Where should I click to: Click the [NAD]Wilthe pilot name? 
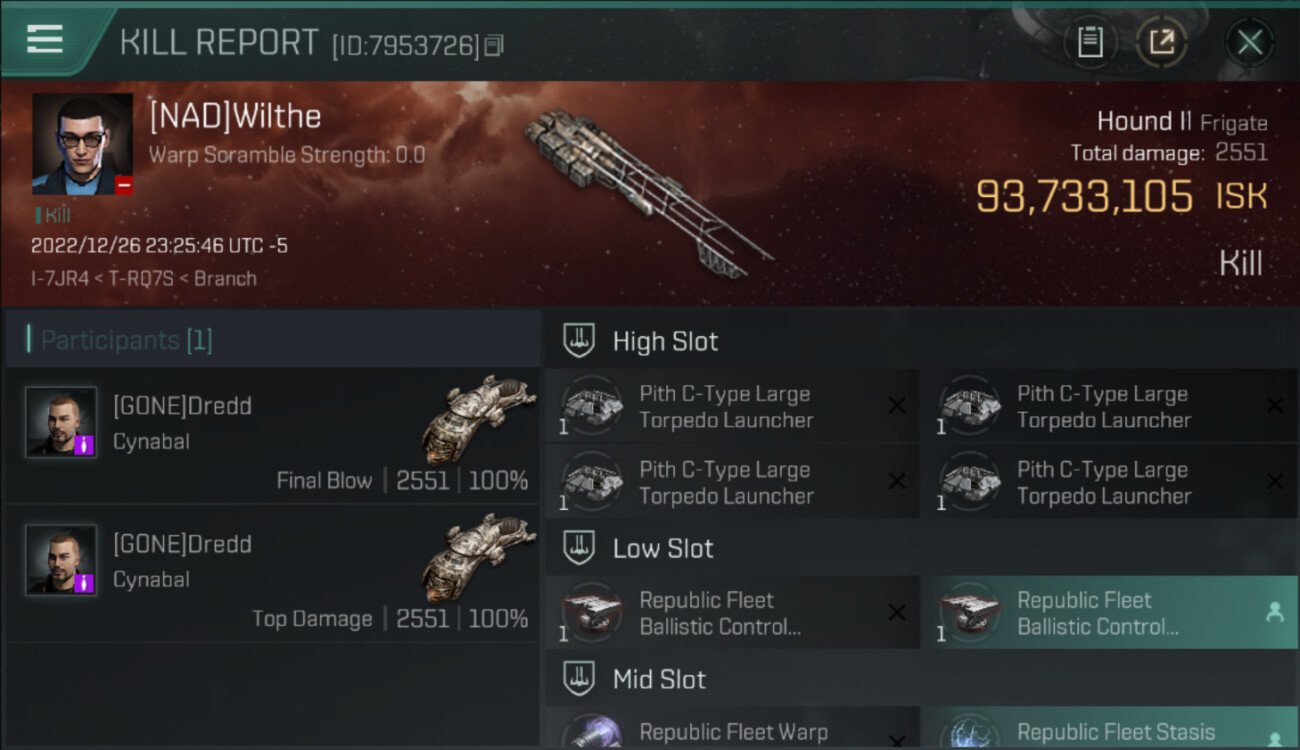(235, 117)
